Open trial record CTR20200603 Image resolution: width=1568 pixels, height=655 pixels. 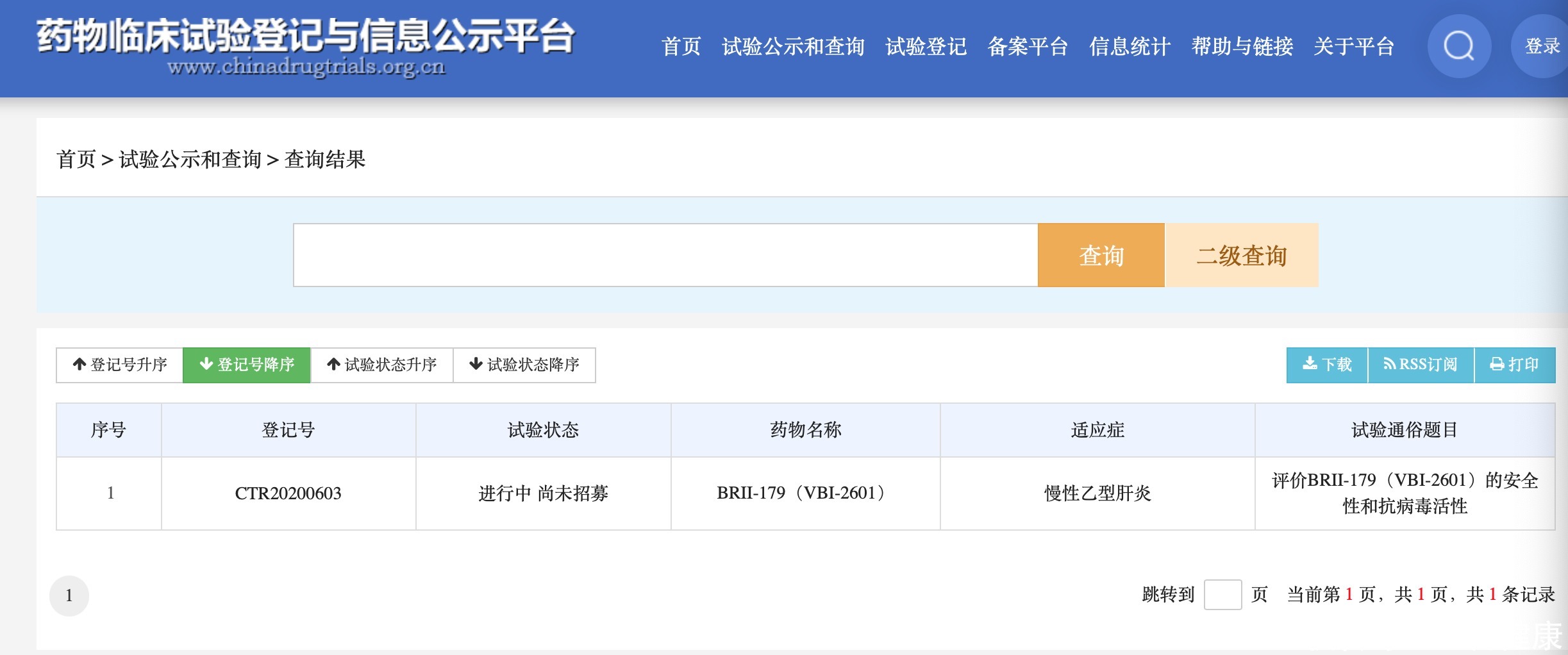[x=288, y=493]
